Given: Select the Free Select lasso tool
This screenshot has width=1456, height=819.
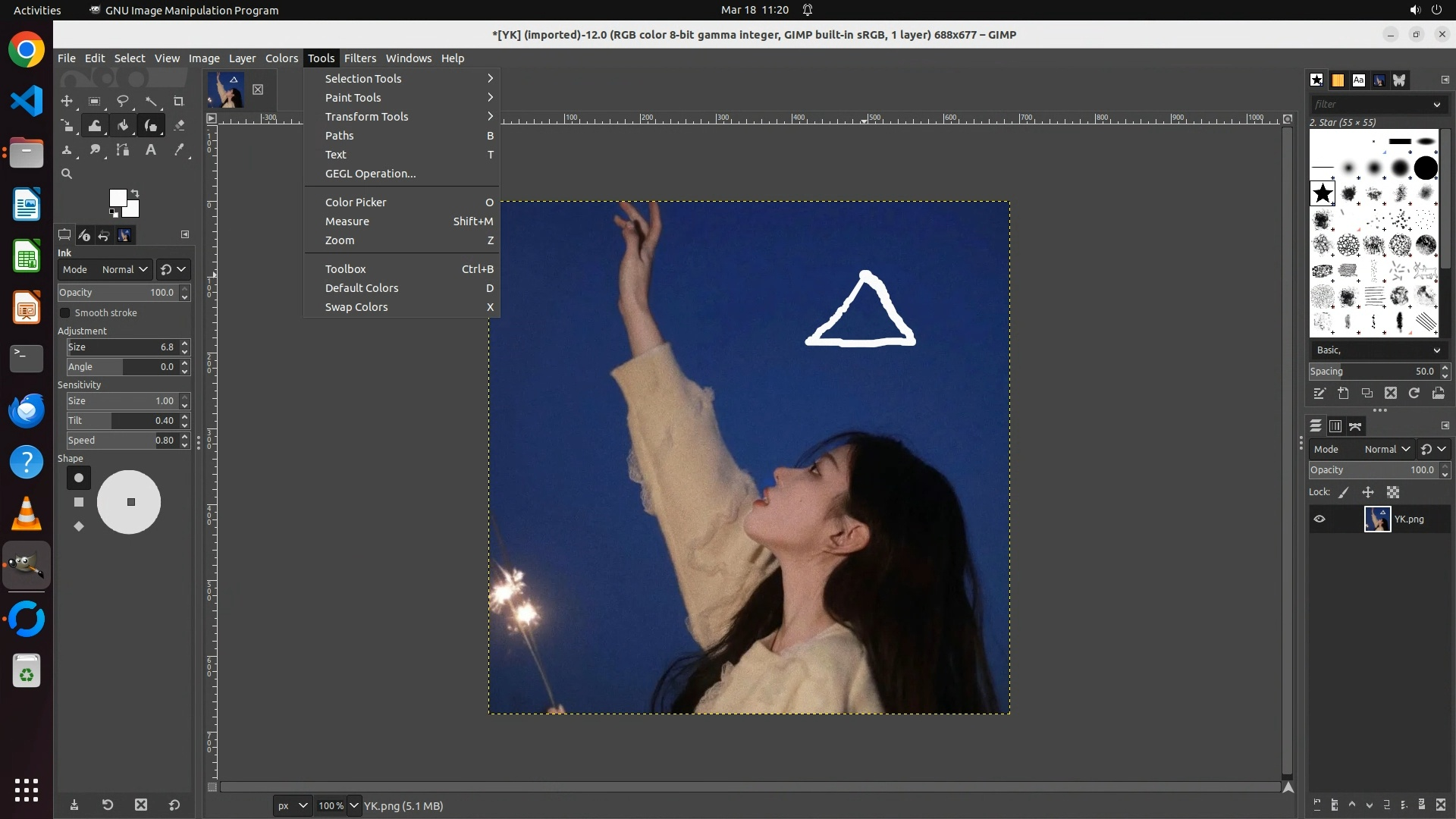Looking at the screenshot, I should click(x=122, y=101).
